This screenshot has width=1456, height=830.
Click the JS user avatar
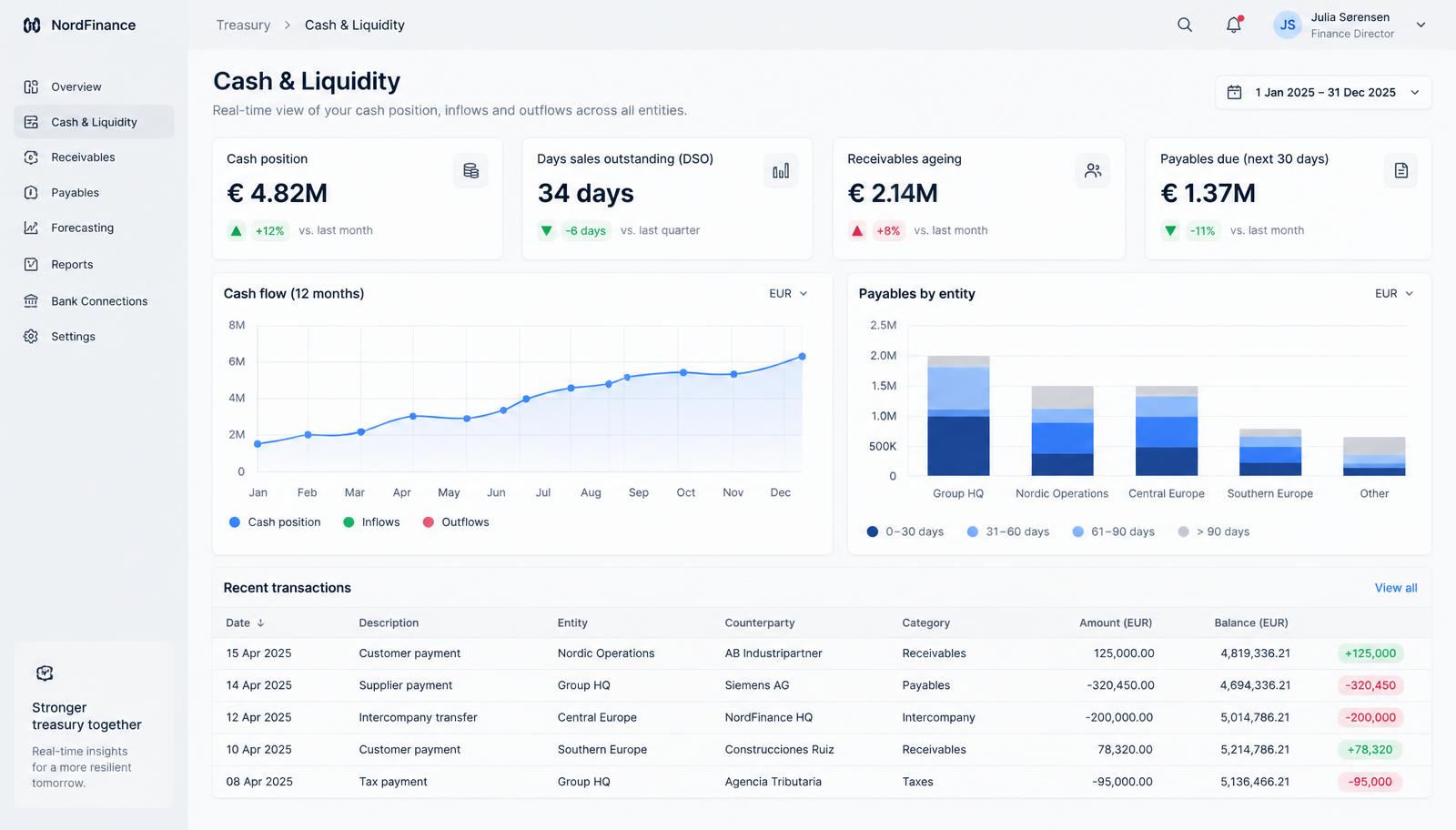[1288, 25]
